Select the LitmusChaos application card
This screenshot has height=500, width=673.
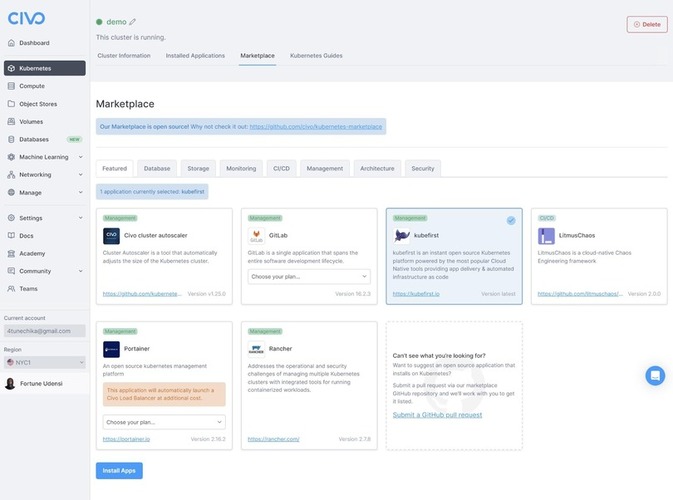[599, 256]
